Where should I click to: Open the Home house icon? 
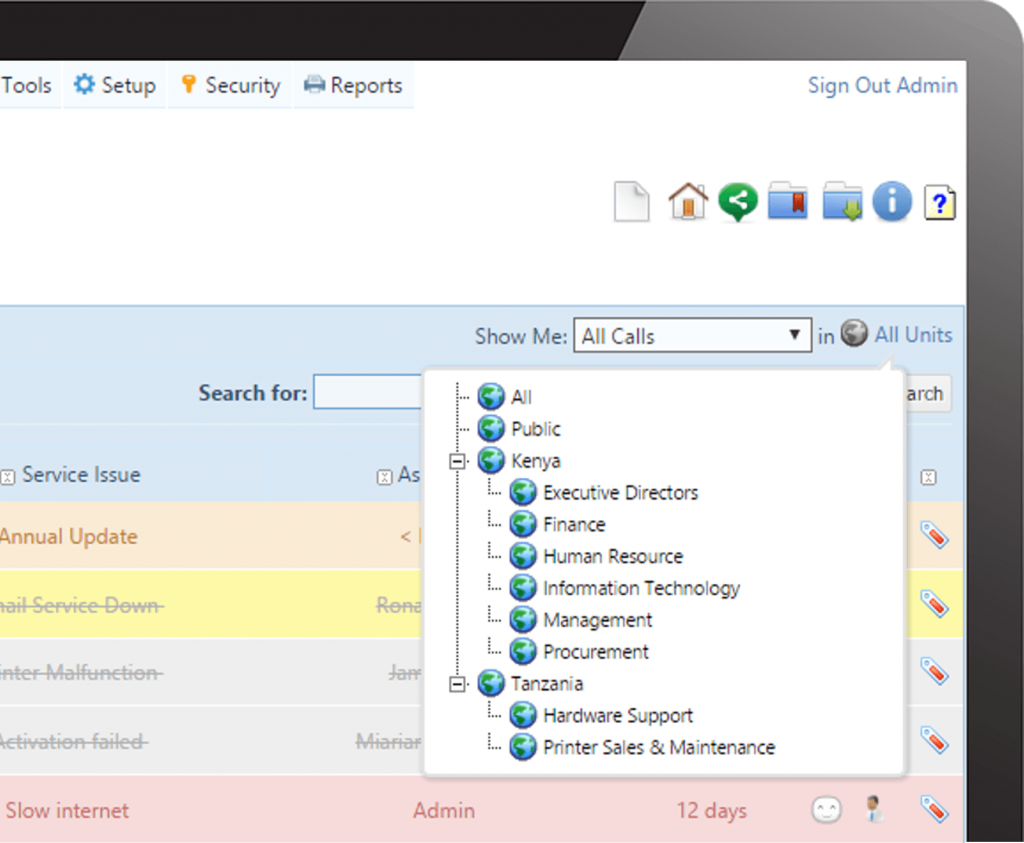click(x=688, y=201)
